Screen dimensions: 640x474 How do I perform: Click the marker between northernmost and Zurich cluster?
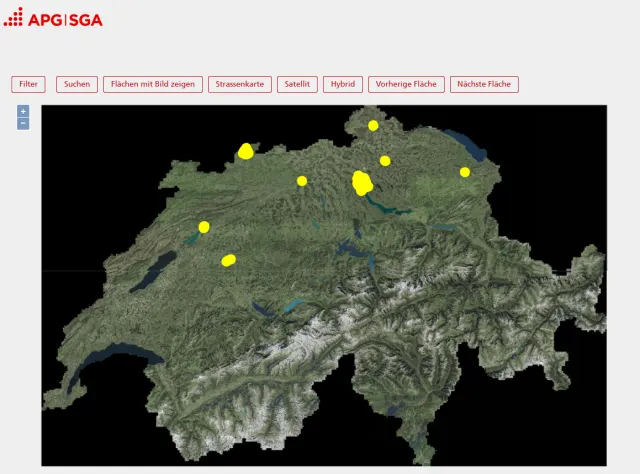click(x=385, y=160)
